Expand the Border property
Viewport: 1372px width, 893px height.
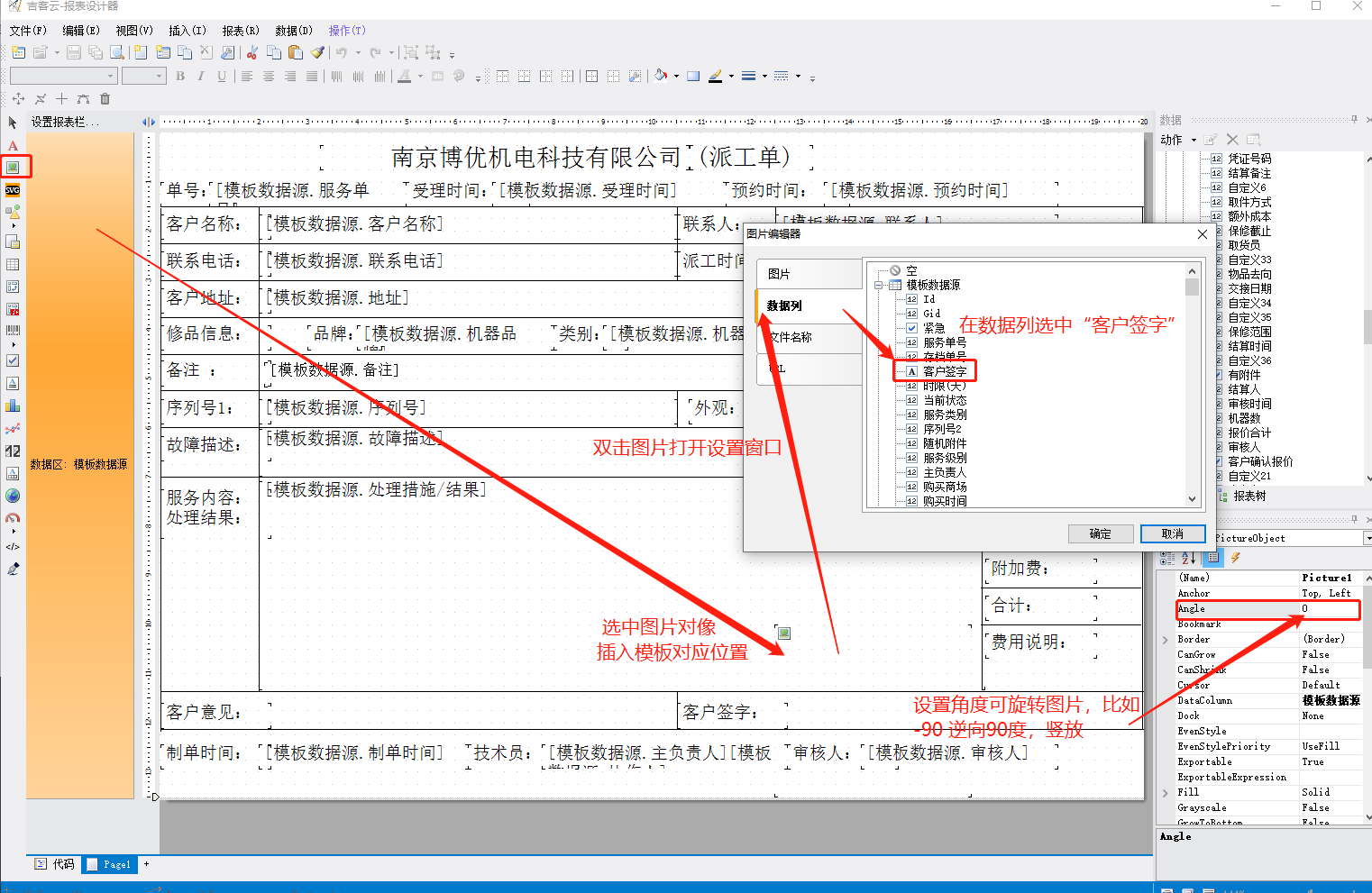[x=1165, y=640]
